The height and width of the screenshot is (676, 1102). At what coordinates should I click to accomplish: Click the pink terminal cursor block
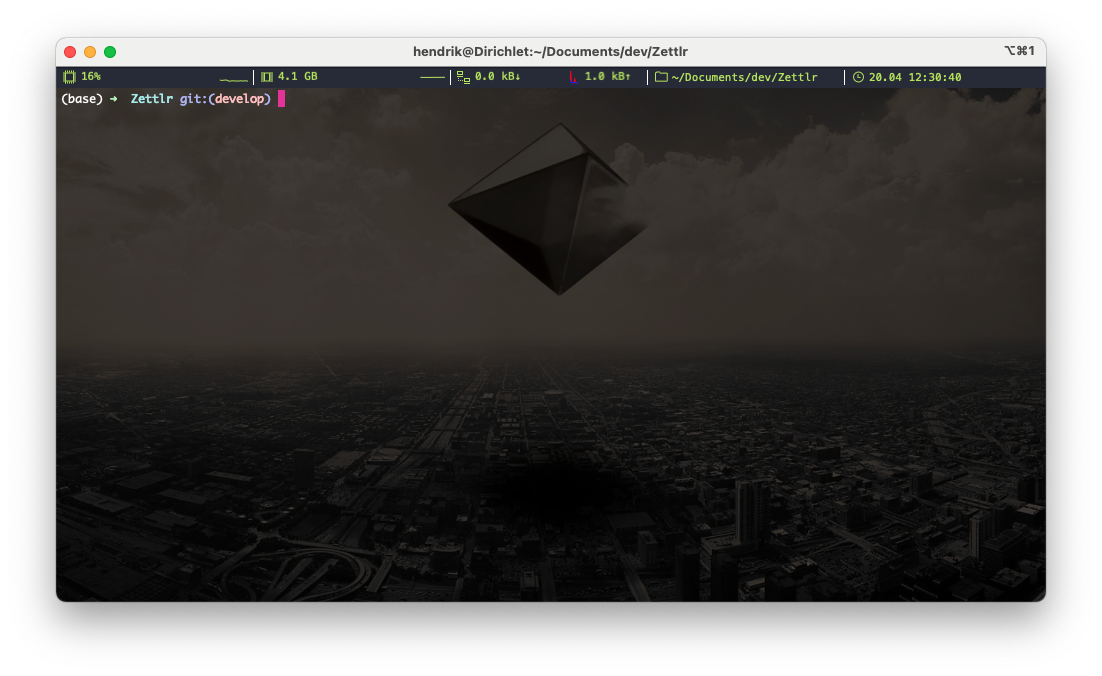coord(281,98)
